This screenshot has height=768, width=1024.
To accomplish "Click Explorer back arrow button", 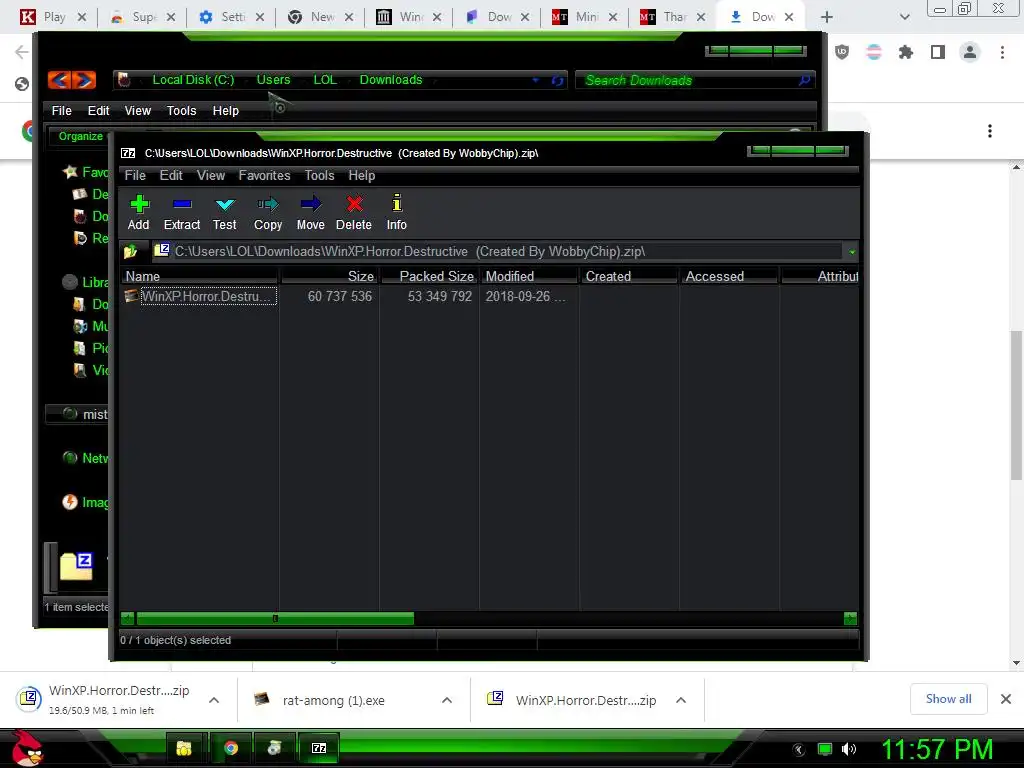I will [x=59, y=80].
